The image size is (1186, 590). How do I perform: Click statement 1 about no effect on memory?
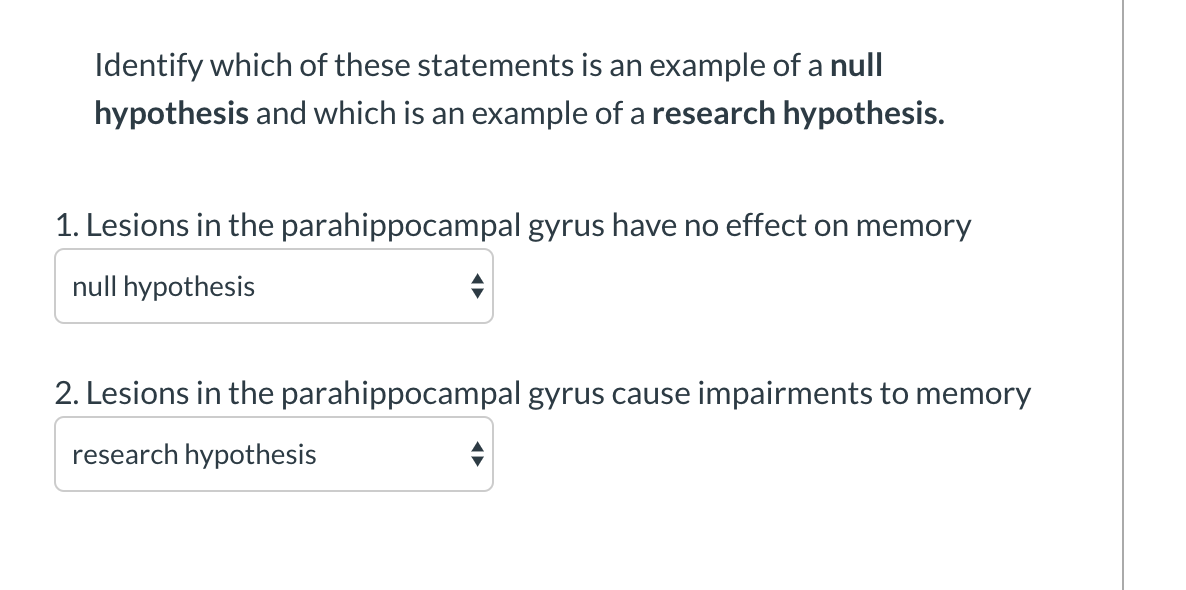pyautogui.click(x=513, y=225)
